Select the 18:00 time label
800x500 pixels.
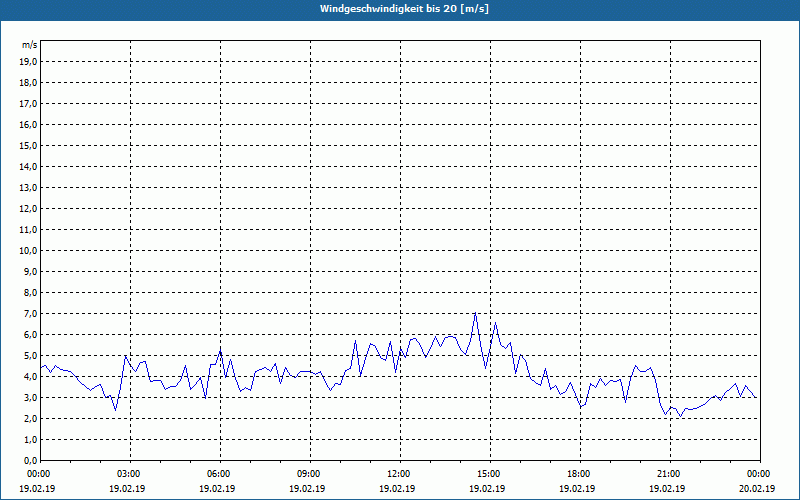pyautogui.click(x=581, y=474)
